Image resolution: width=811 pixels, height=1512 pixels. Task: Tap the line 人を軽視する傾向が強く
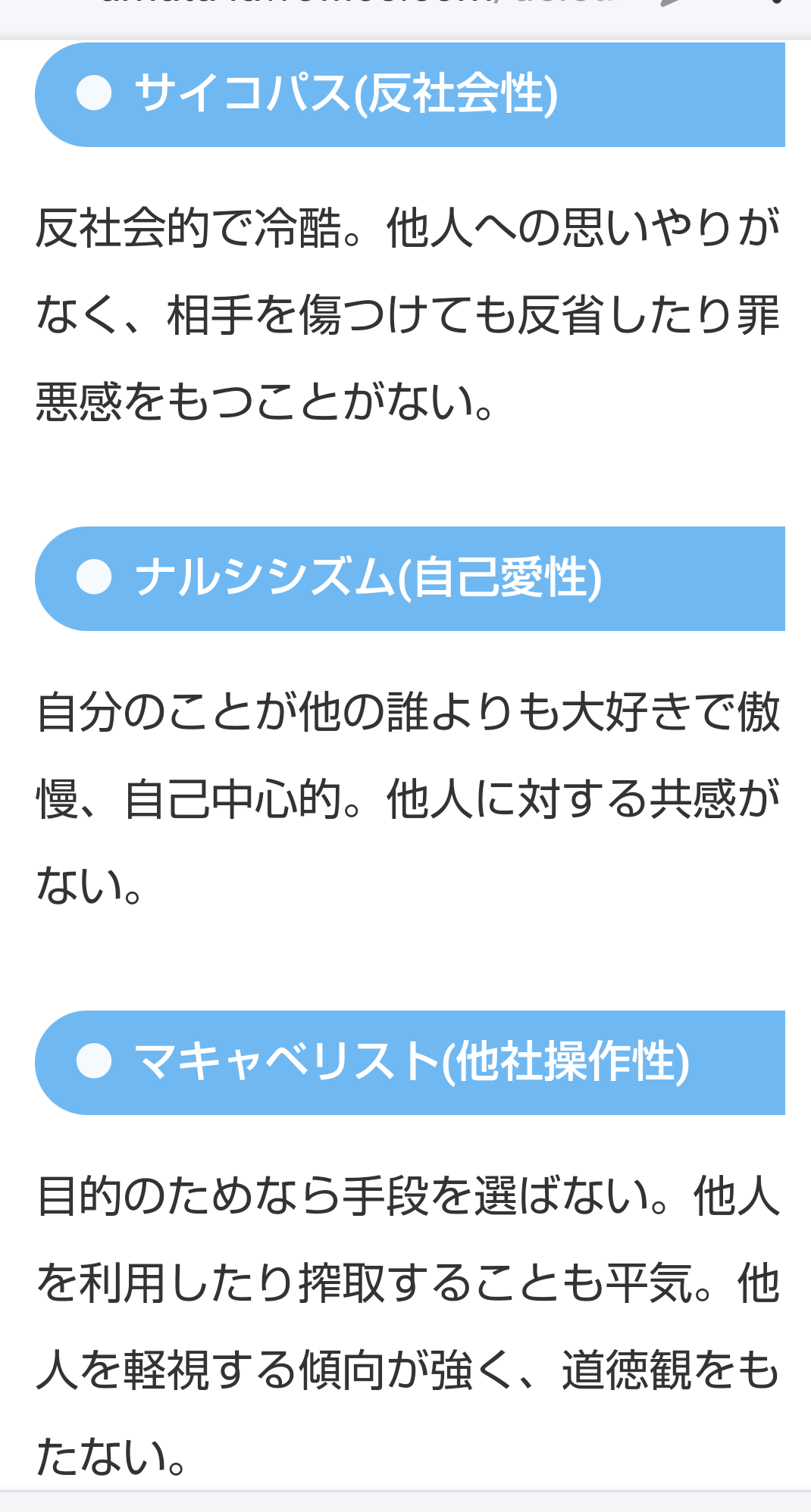click(408, 1370)
